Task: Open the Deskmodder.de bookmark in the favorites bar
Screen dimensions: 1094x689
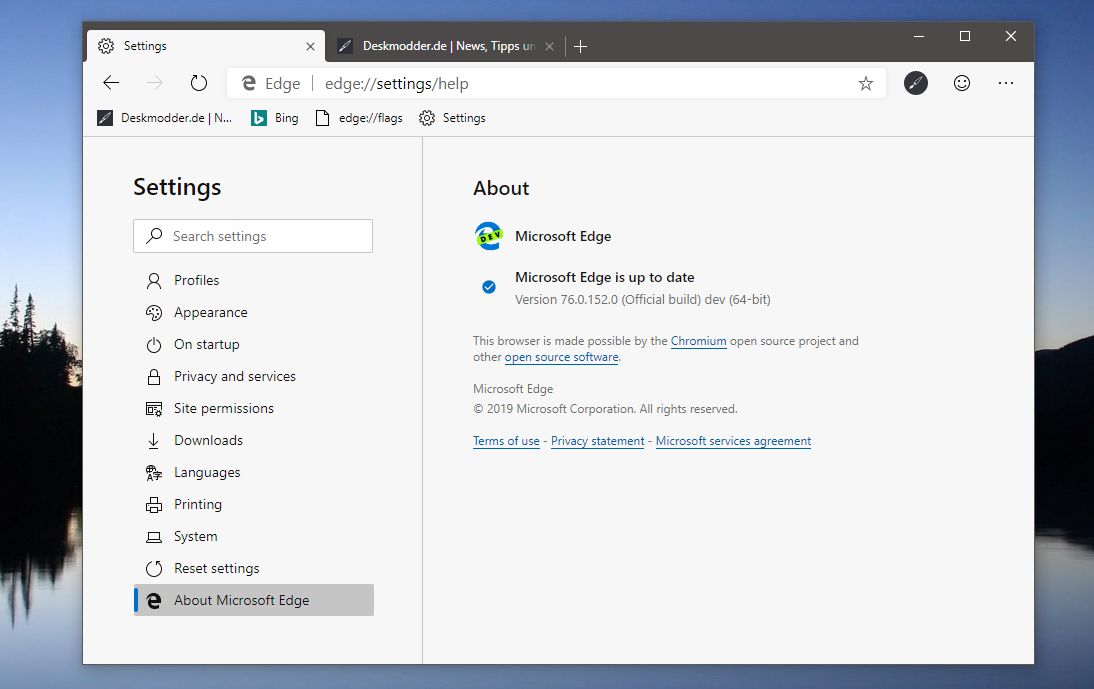Action: click(165, 118)
